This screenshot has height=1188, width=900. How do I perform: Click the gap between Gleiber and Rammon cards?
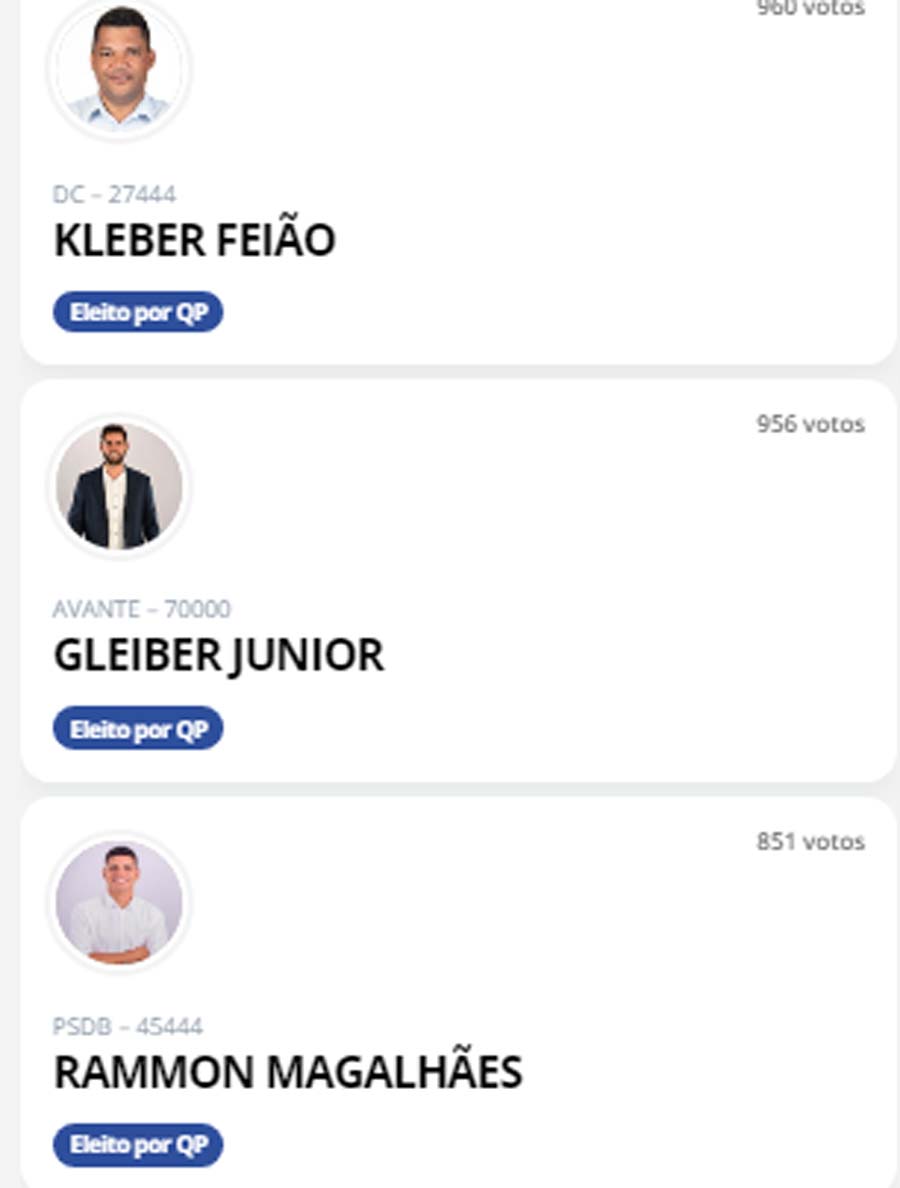(450, 789)
